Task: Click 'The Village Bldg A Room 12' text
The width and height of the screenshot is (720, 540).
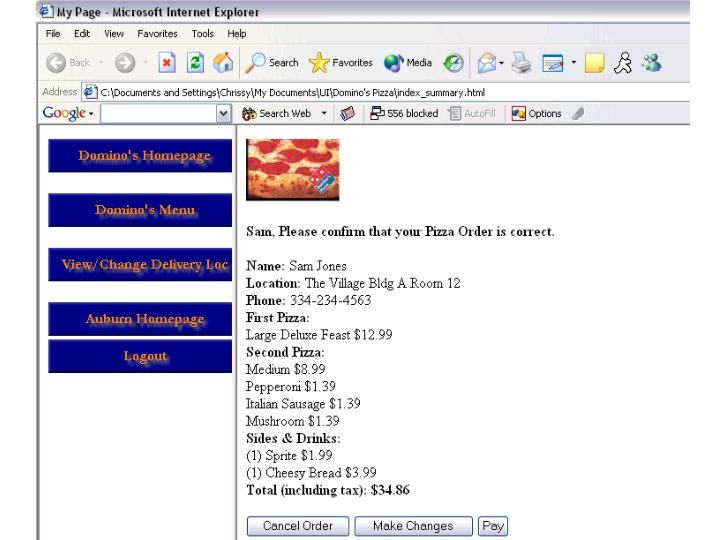Action: pos(382,283)
